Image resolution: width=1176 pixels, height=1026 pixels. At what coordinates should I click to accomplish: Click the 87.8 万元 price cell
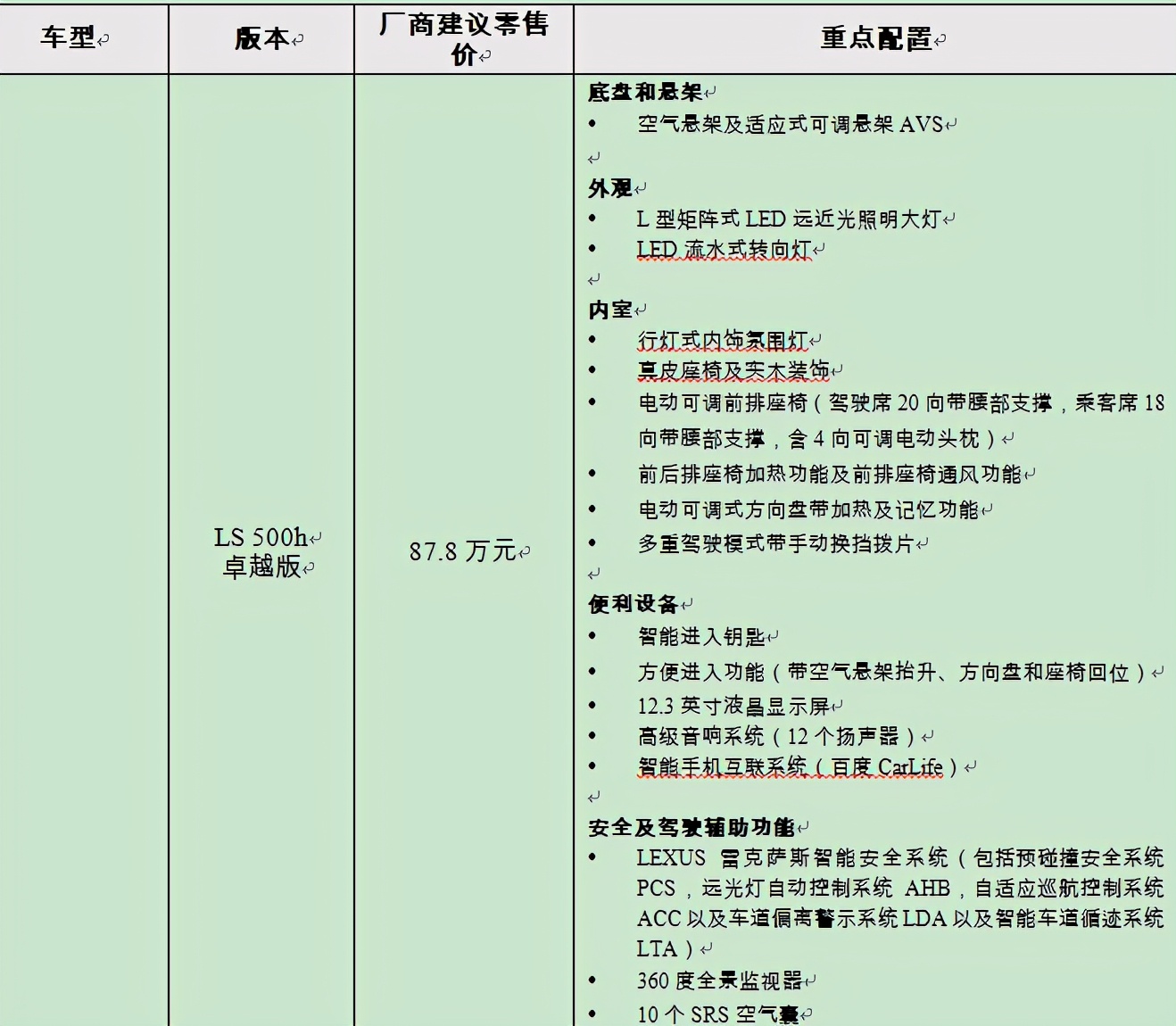(462, 551)
